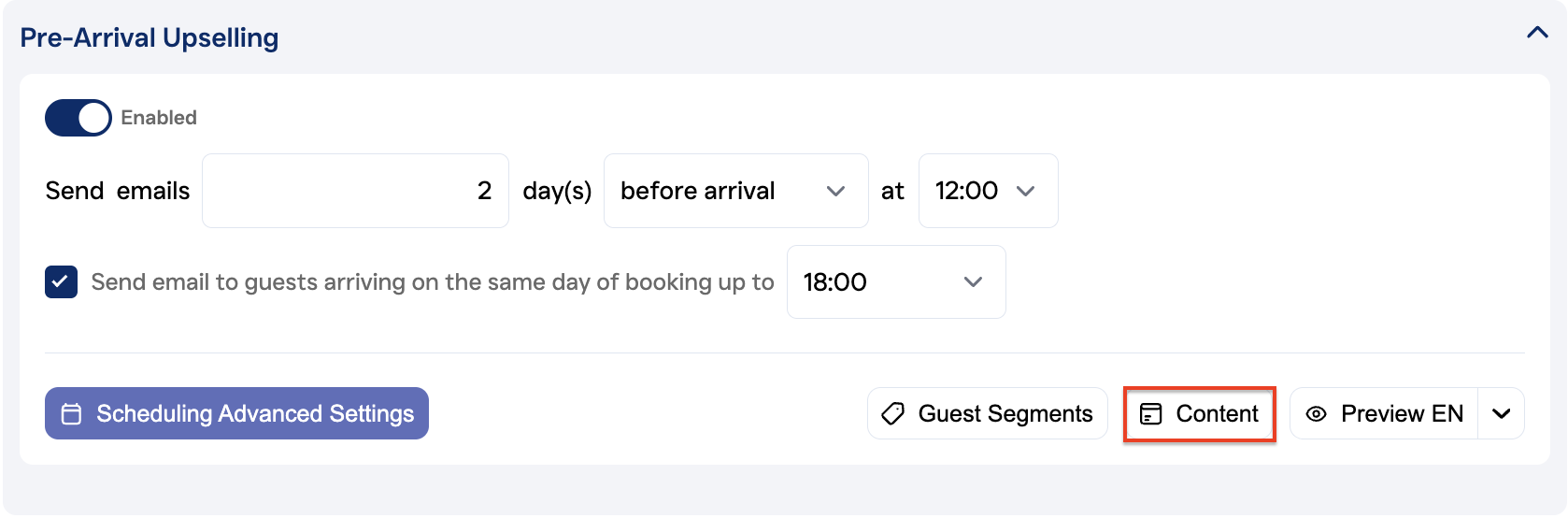Open Scheduling Advanced Settings
1568x518 pixels.
coord(236,413)
